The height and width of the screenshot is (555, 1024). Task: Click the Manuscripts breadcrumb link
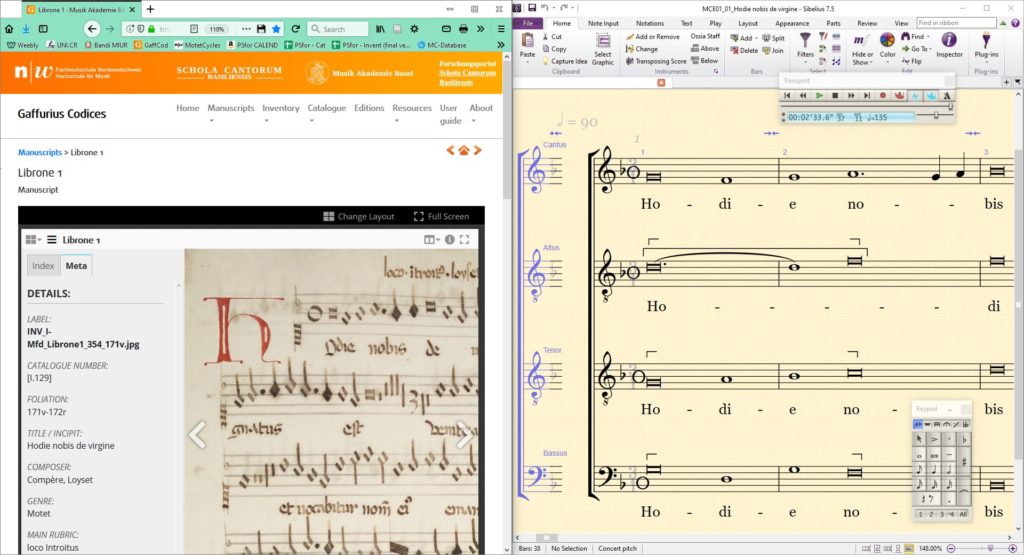40,152
